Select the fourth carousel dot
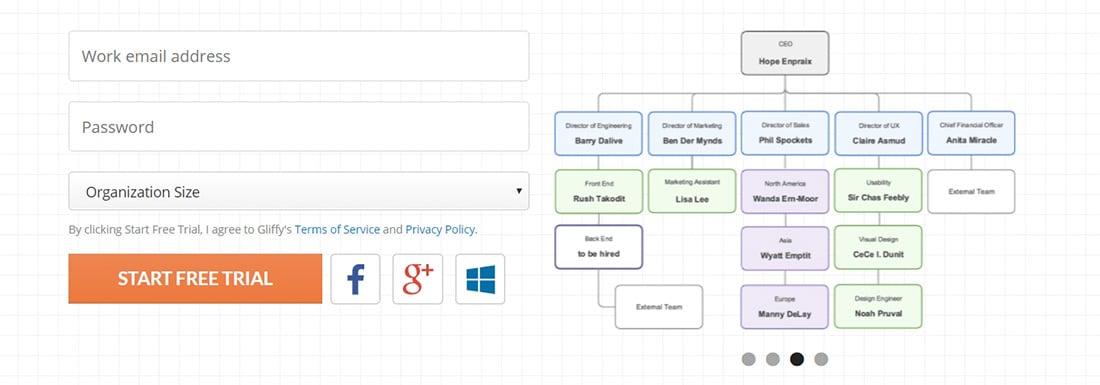The height and width of the screenshot is (385, 1100). click(x=821, y=359)
